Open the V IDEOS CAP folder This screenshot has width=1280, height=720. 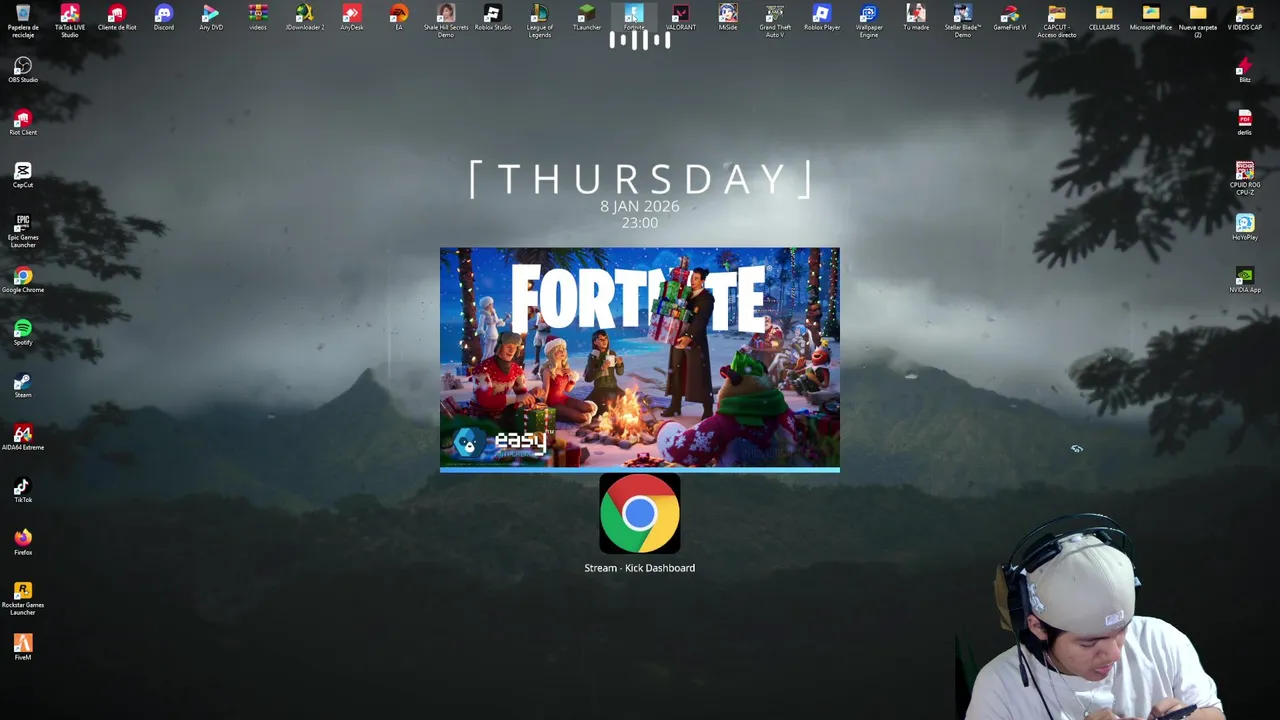(1245, 17)
